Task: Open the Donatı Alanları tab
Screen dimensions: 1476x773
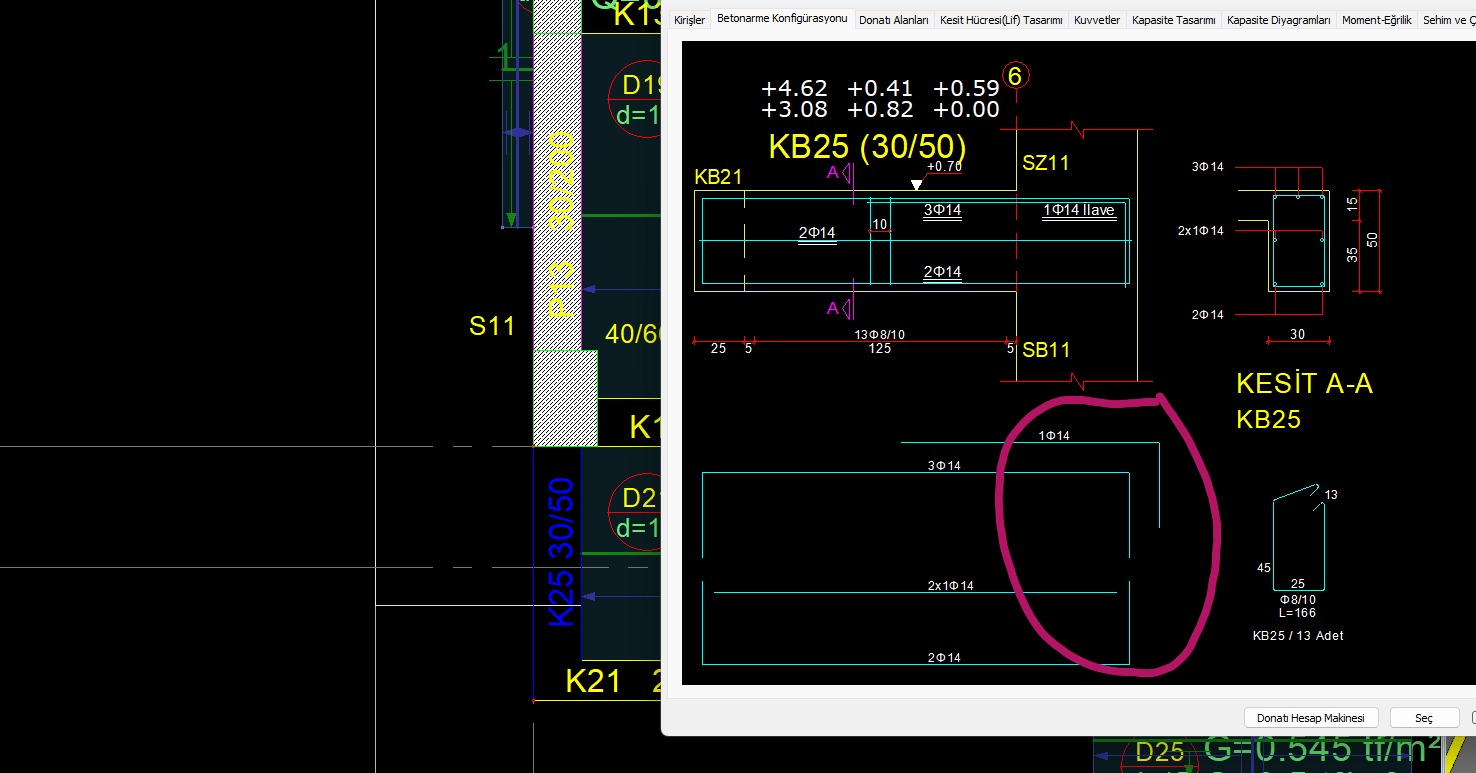Action: (894, 20)
